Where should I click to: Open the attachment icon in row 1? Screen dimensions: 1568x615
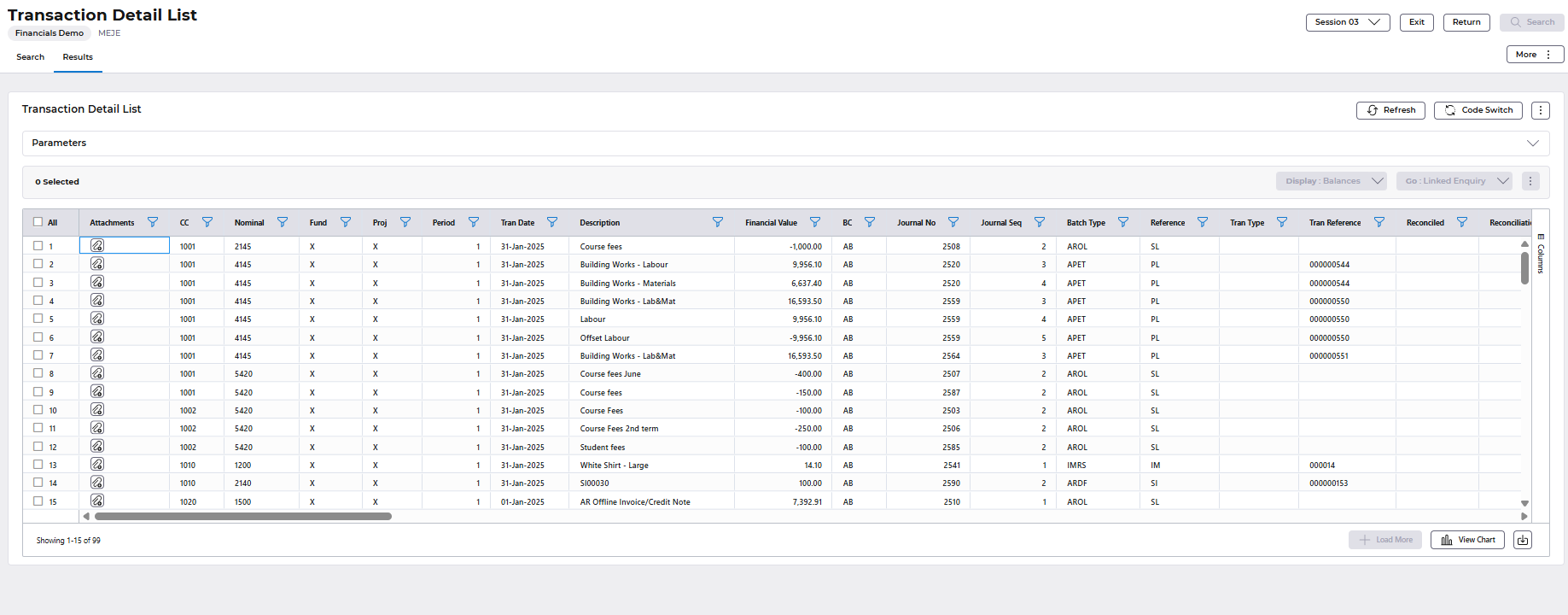click(97, 246)
